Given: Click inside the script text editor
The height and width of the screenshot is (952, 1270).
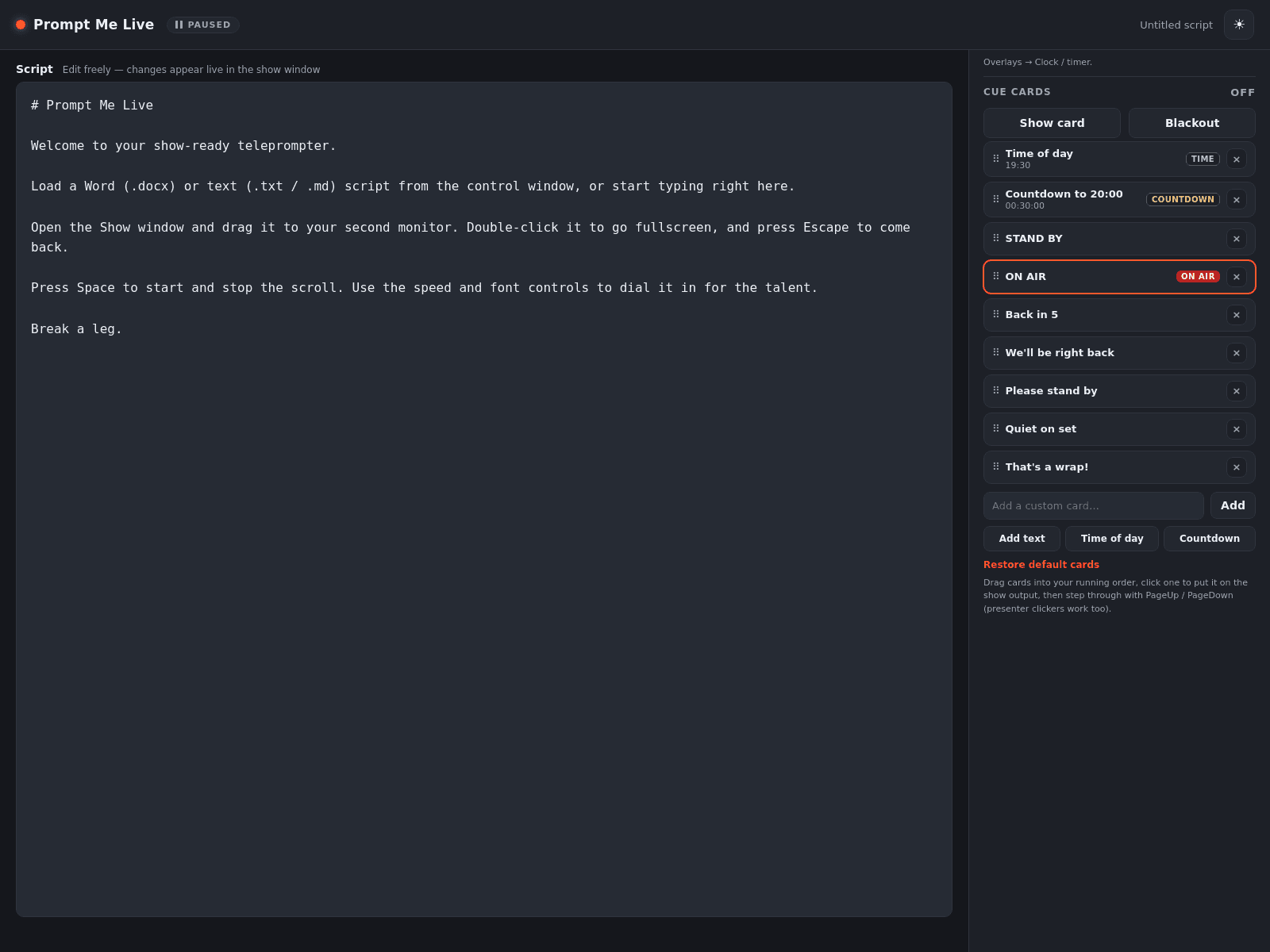Looking at the screenshot, I should click(x=484, y=500).
